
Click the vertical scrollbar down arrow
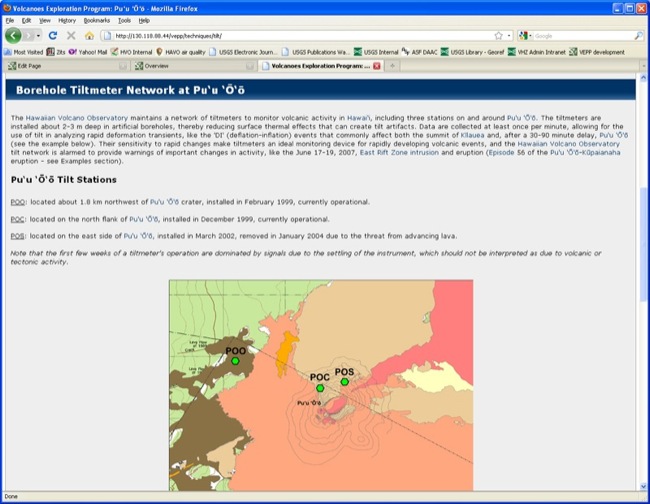(643, 486)
